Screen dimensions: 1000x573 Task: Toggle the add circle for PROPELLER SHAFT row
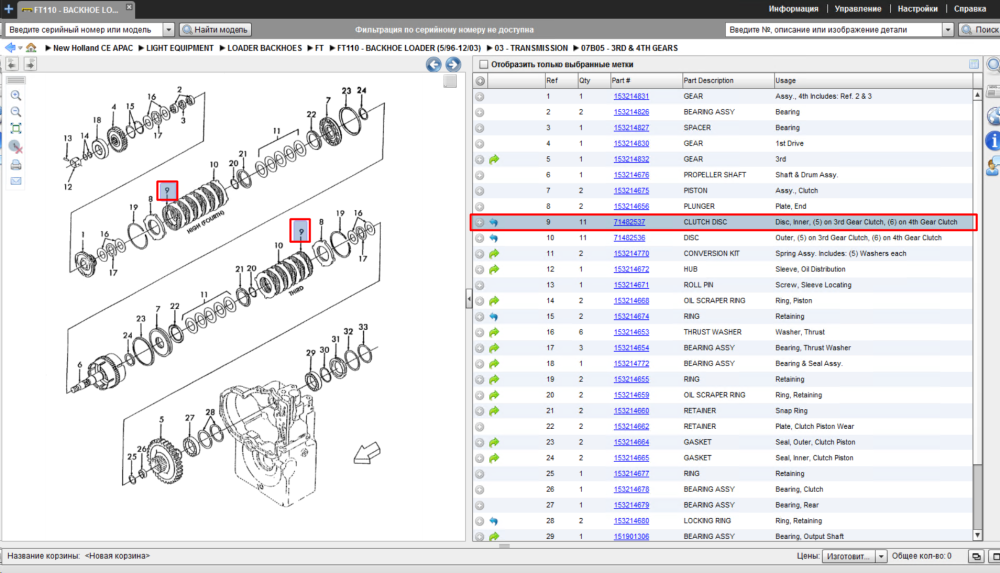click(x=480, y=175)
